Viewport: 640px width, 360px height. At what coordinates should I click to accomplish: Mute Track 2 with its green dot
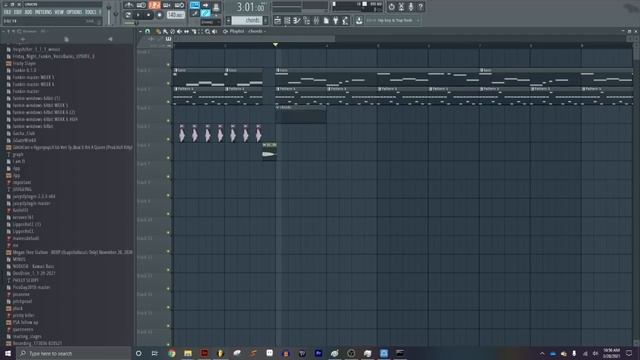pos(168,83)
